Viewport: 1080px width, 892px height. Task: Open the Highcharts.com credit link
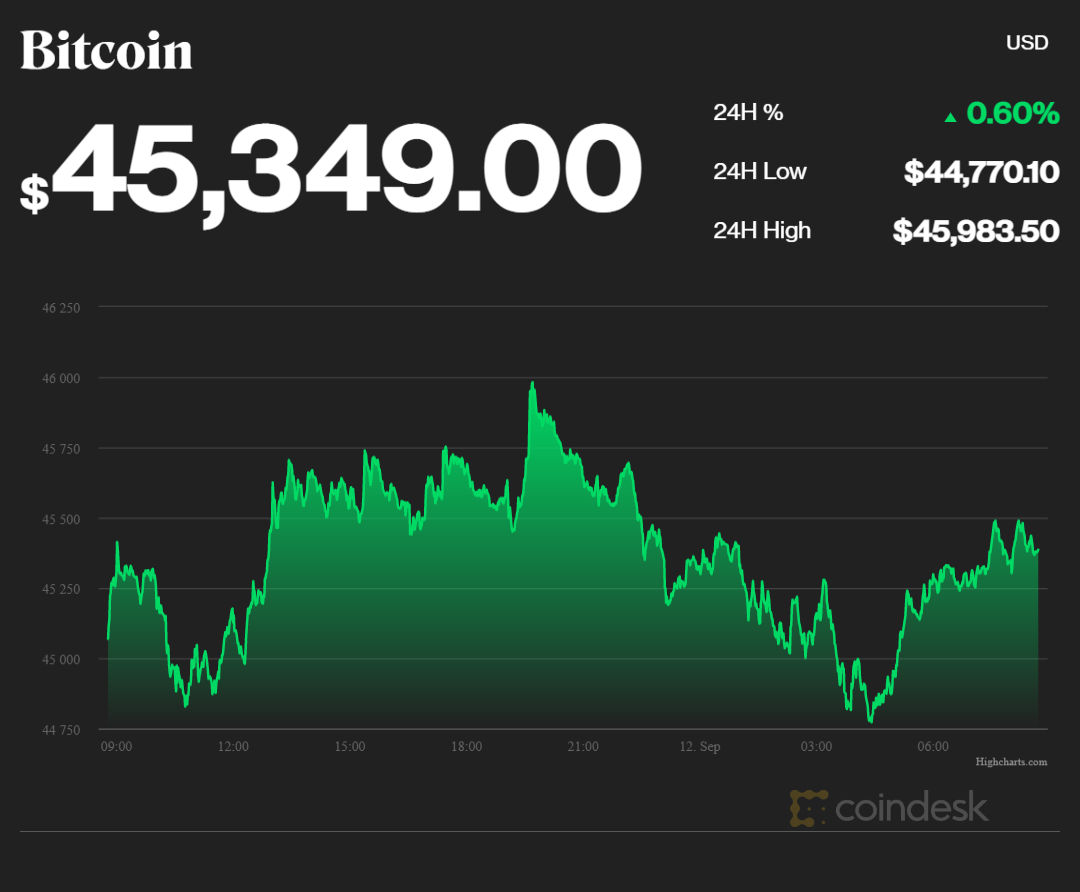(x=1011, y=762)
